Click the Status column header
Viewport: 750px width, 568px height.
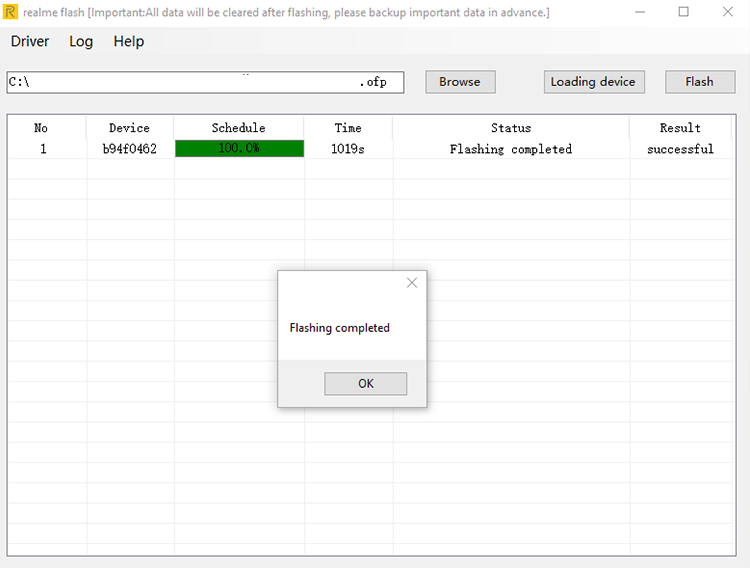(x=511, y=128)
